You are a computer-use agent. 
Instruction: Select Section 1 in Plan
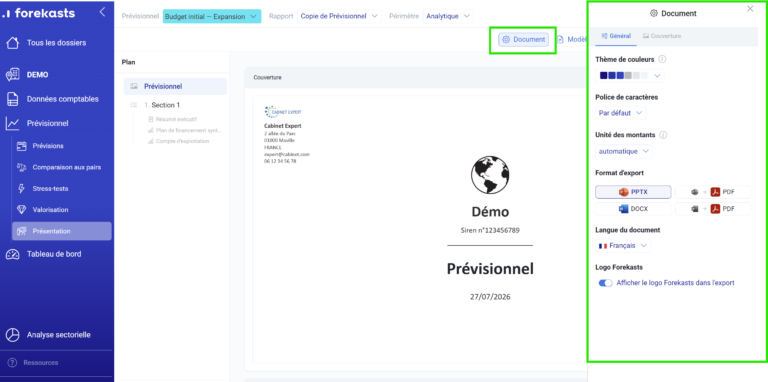(x=166, y=105)
